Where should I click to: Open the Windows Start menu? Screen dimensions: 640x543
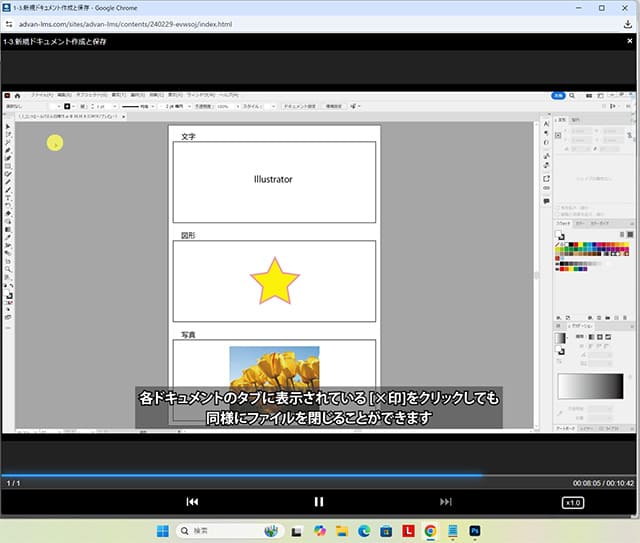[162, 530]
